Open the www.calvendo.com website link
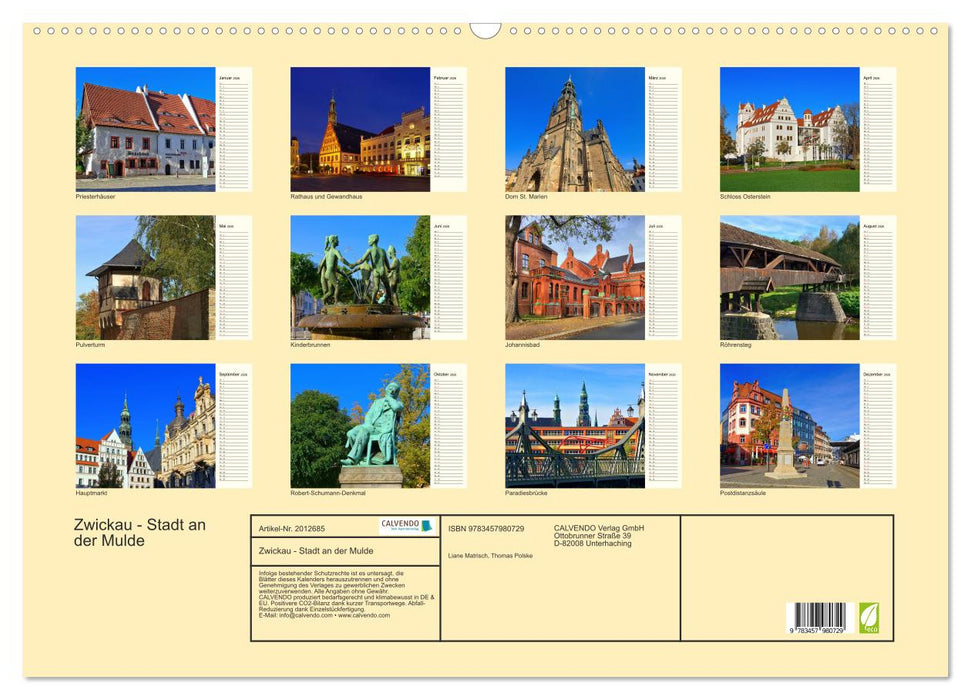Image resolution: width=971 pixels, height=700 pixels. 363,615
